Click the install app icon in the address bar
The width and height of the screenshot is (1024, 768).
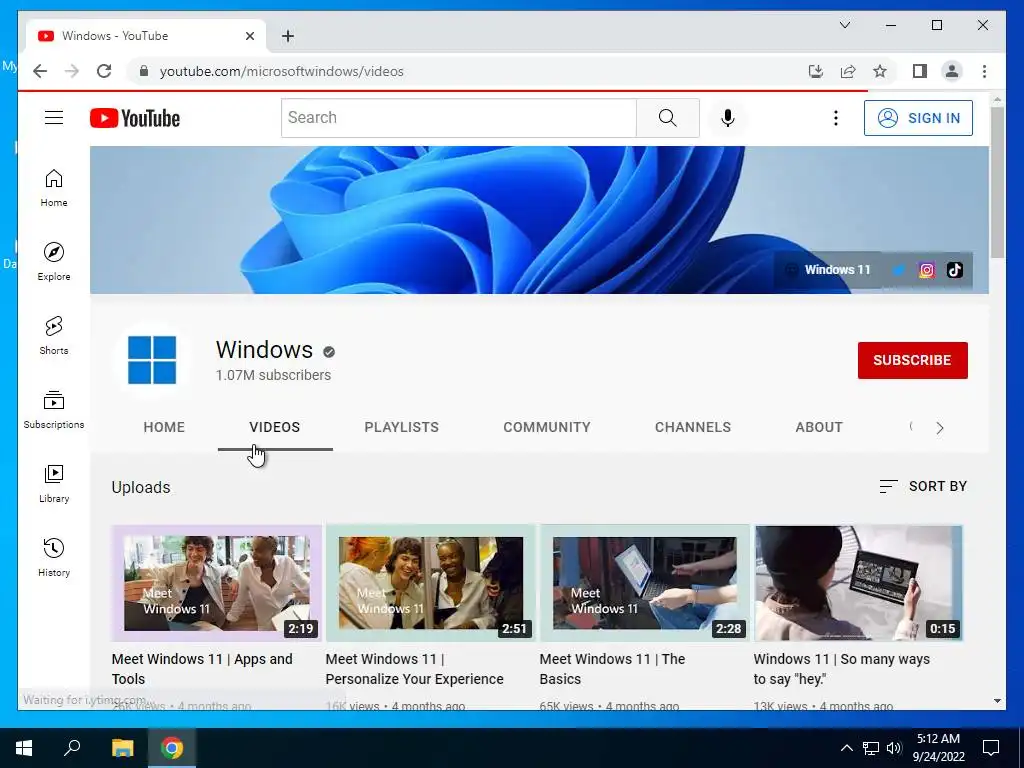tap(816, 71)
